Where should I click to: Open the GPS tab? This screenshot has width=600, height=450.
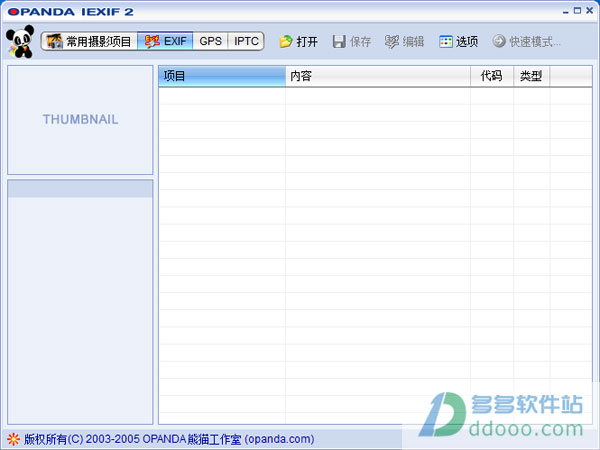210,41
